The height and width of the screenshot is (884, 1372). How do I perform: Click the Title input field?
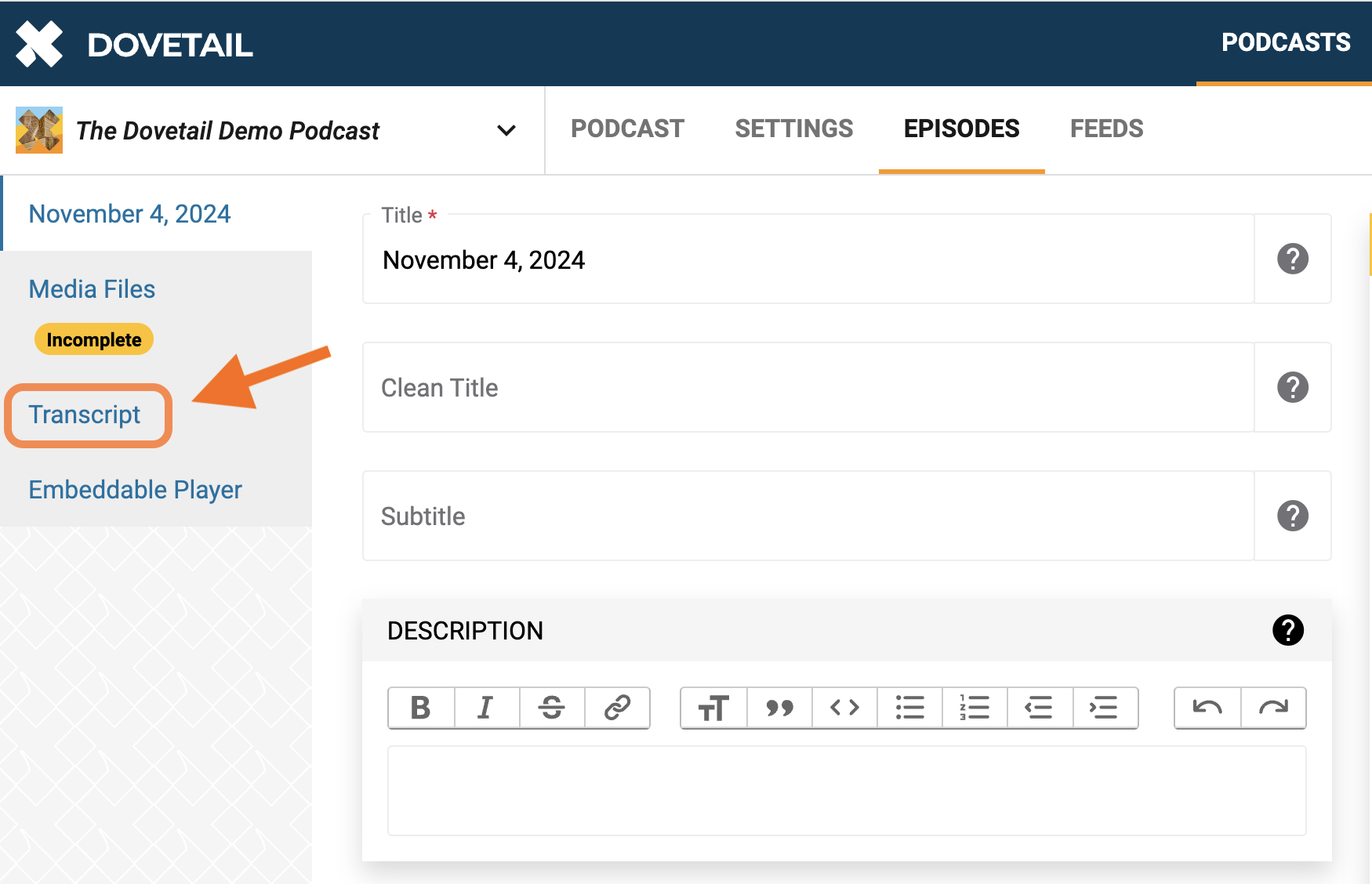pyautogui.click(x=808, y=259)
